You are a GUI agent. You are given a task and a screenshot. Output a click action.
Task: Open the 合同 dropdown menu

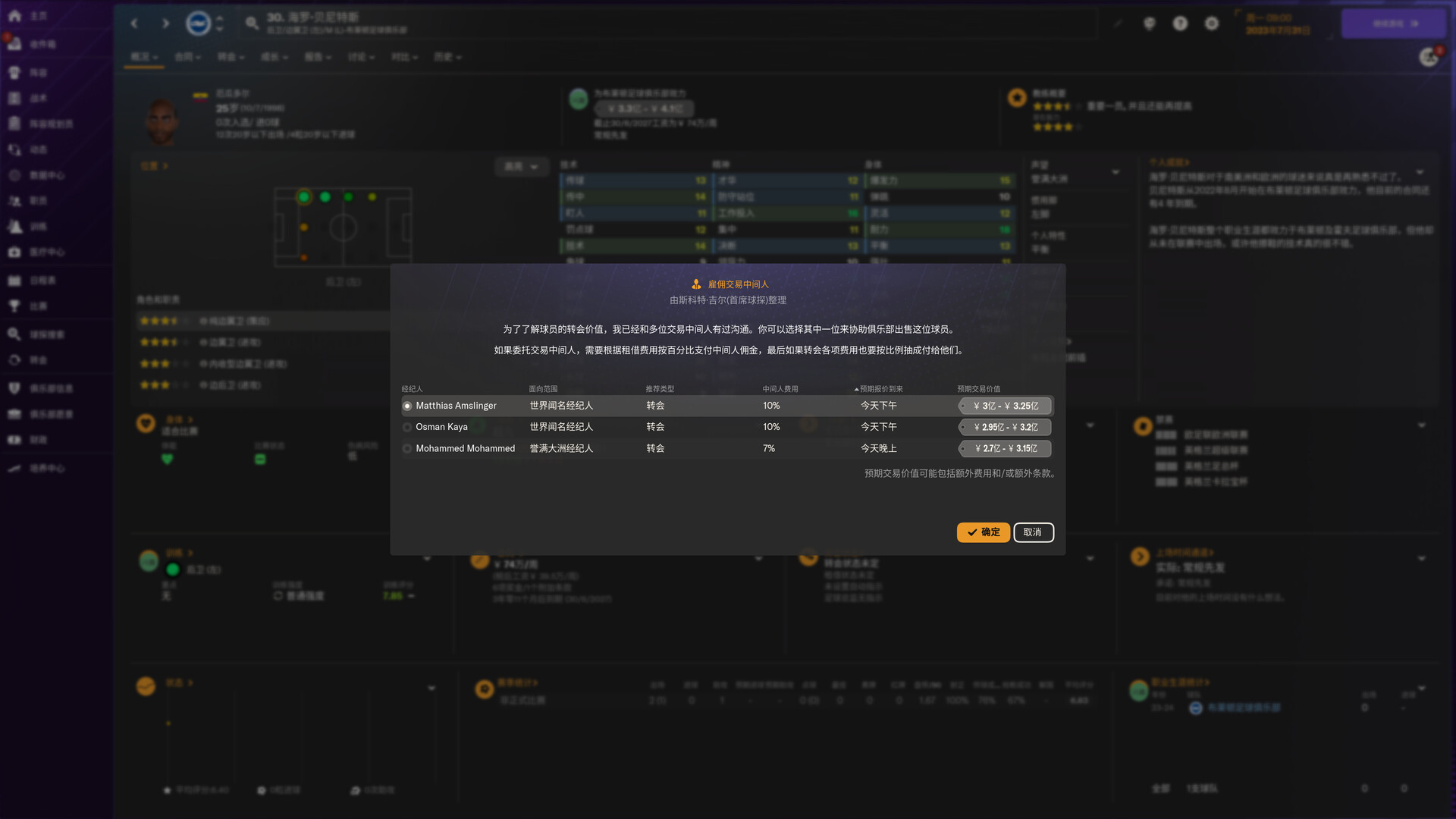pyautogui.click(x=187, y=57)
